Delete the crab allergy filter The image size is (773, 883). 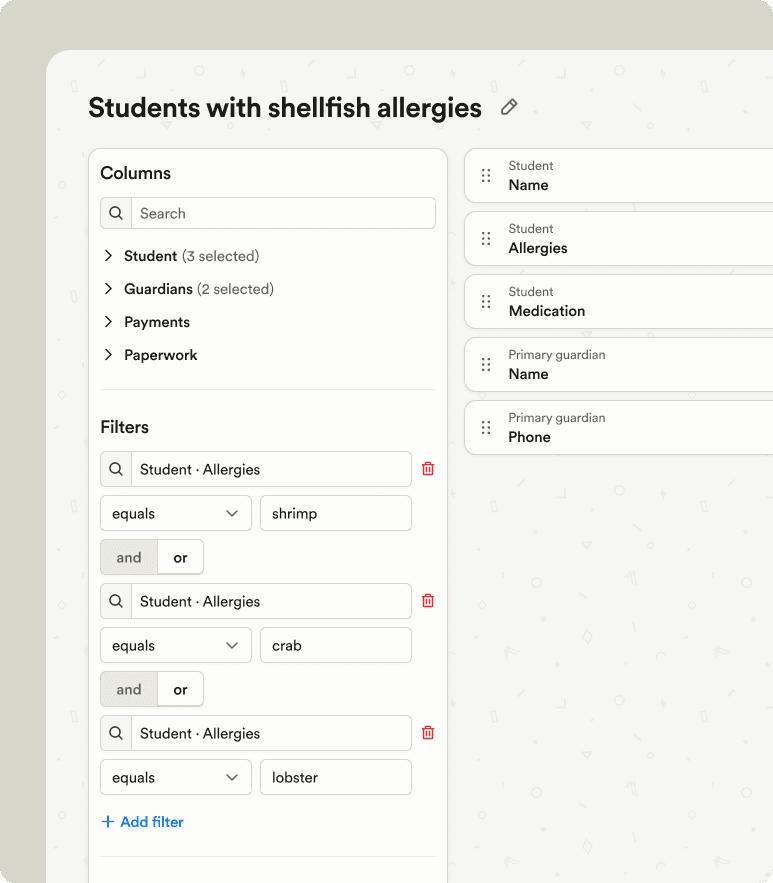pos(428,600)
